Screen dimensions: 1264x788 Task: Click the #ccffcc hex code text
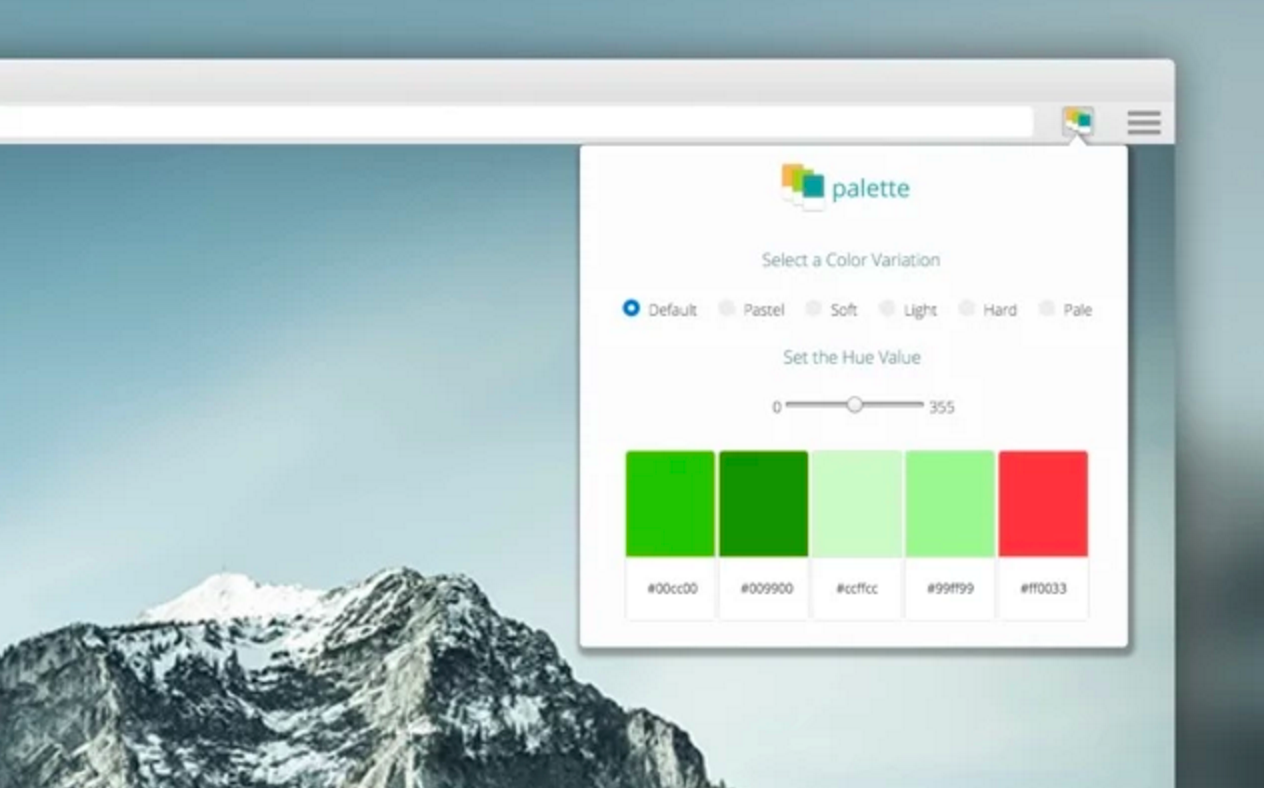pyautogui.click(x=857, y=588)
